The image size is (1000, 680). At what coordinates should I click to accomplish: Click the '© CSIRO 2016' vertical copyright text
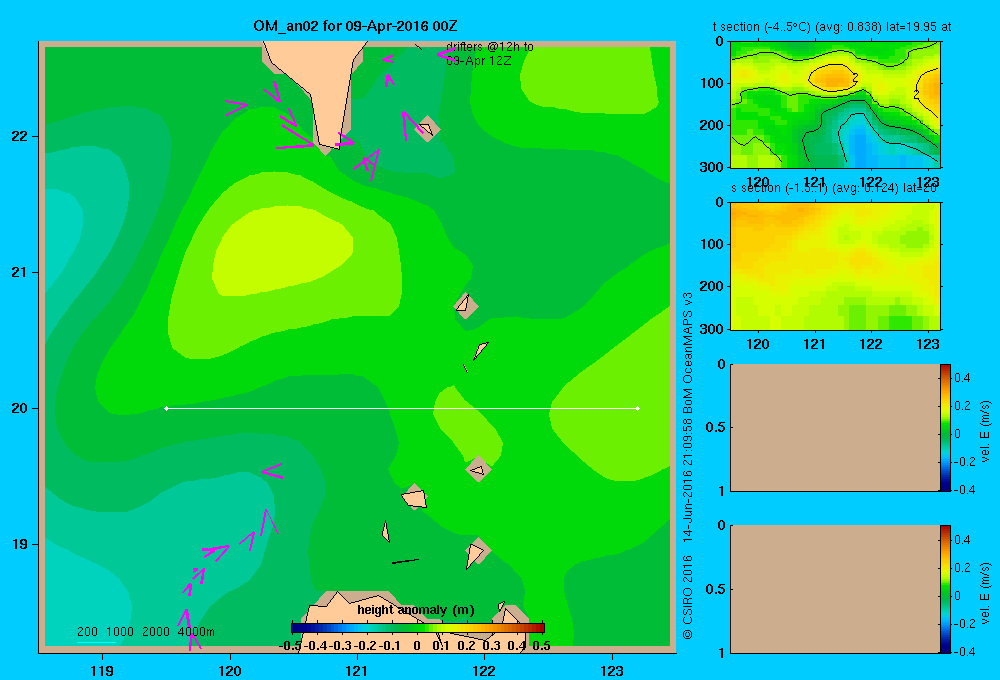688,597
